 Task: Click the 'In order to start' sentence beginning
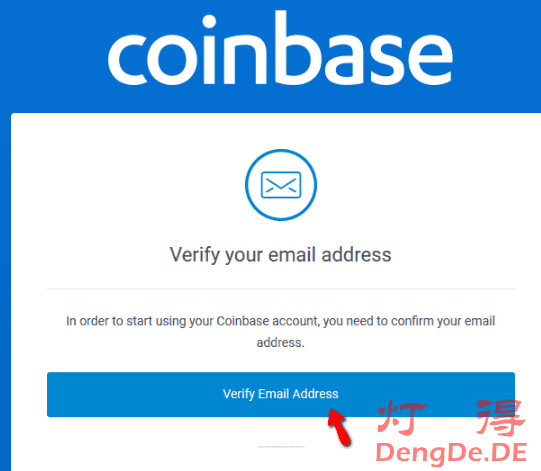(x=109, y=321)
